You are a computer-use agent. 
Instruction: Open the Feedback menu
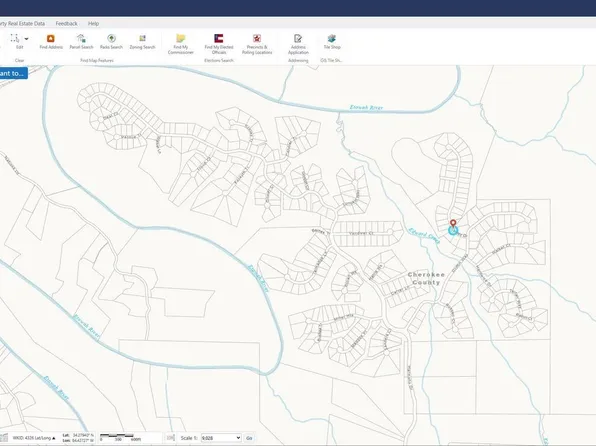[67, 24]
